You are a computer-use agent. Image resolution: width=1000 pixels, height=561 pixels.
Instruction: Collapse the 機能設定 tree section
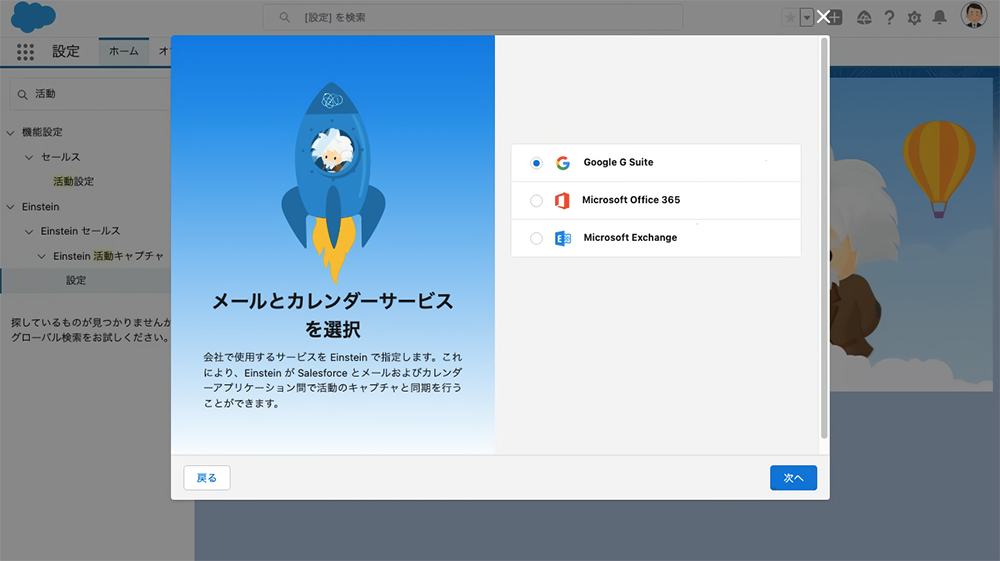click(10, 133)
